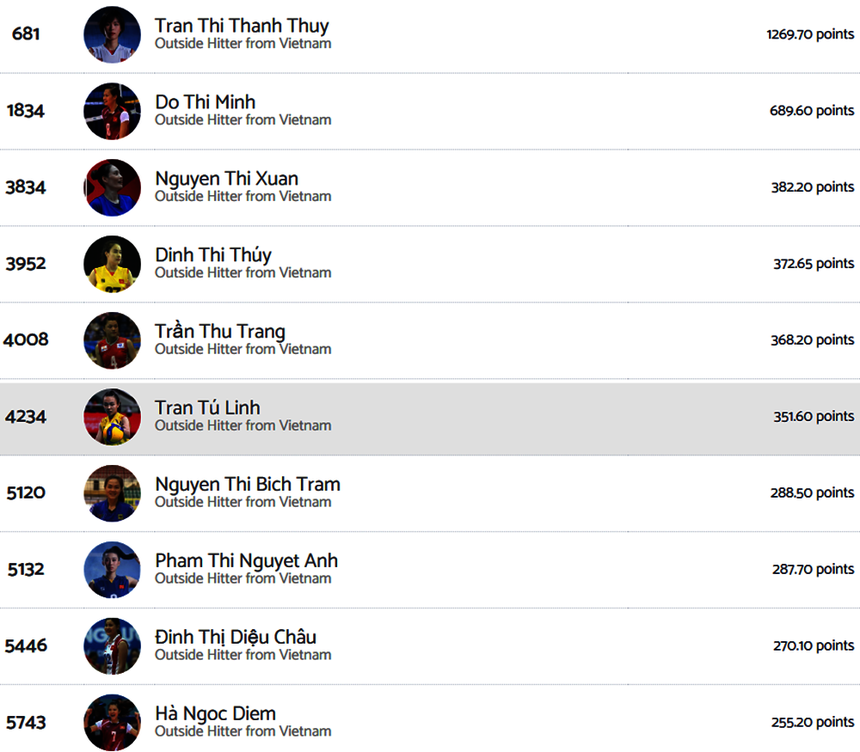Click rank number 681
Viewport: 860px width, 752px height.
[x=26, y=35]
